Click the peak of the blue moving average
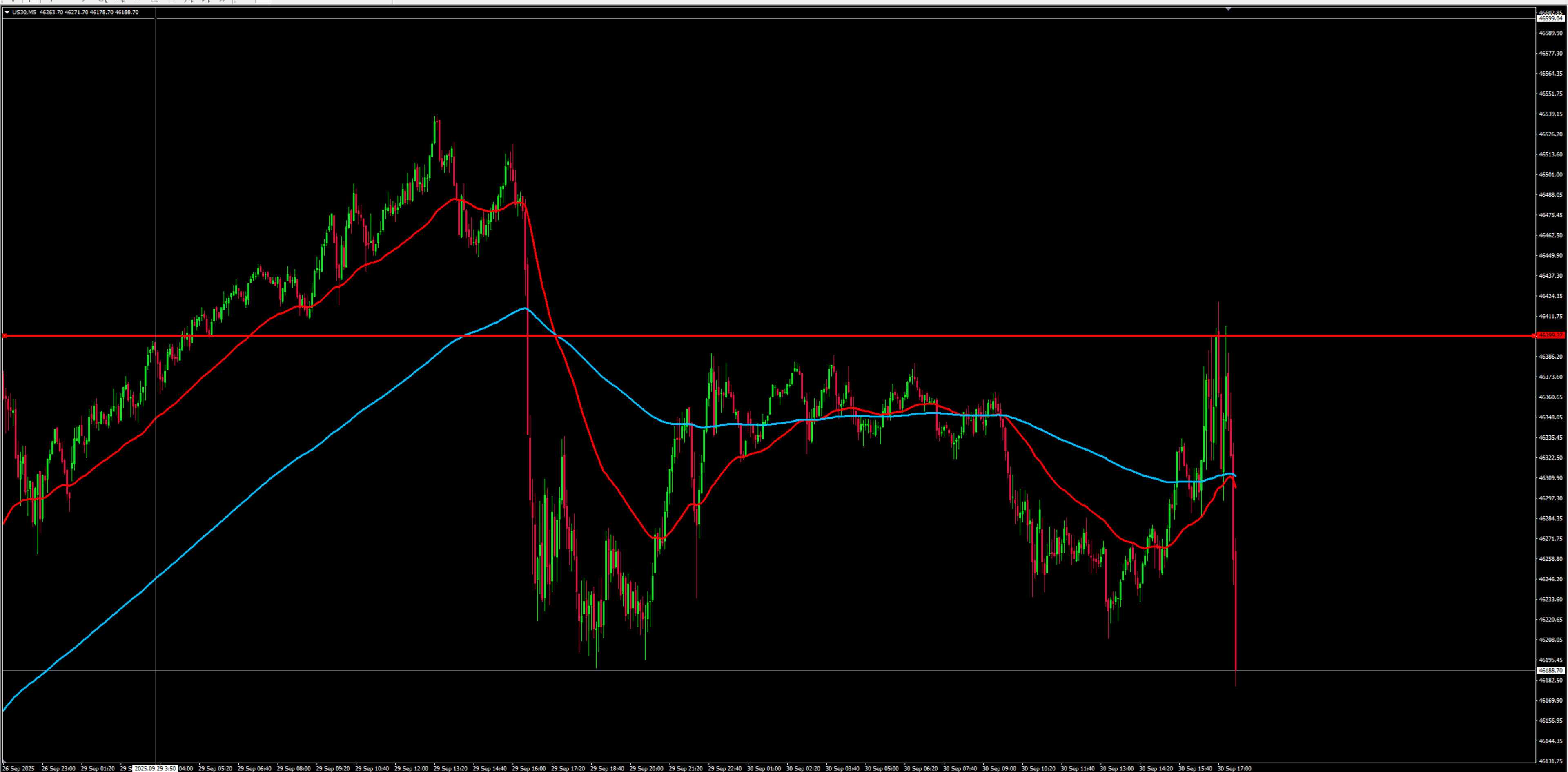Viewport: 1568px width, 772px height. 525,308
